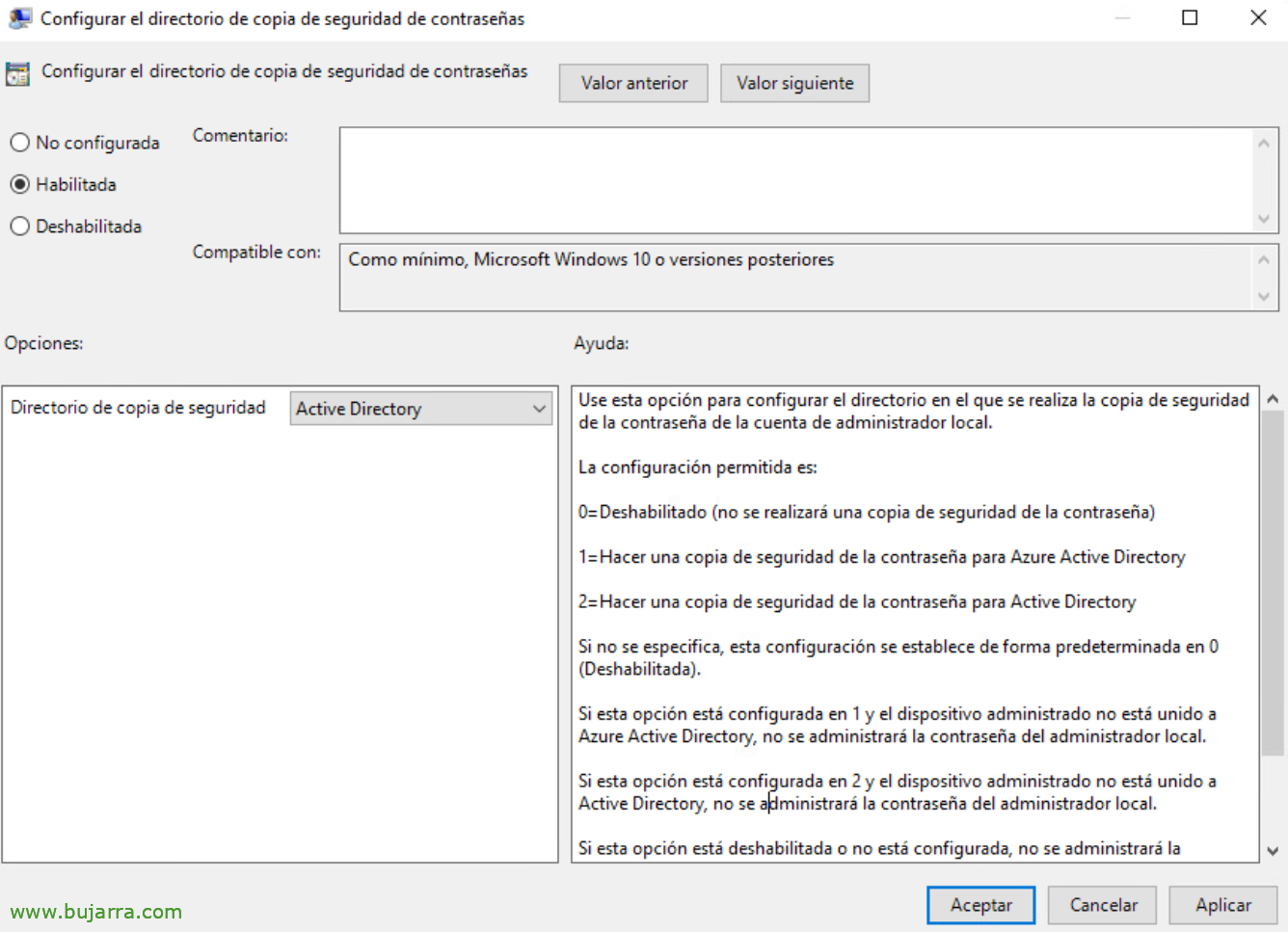This screenshot has height=932, width=1288.
Task: Click the Valor anterior button
Action: tap(633, 83)
